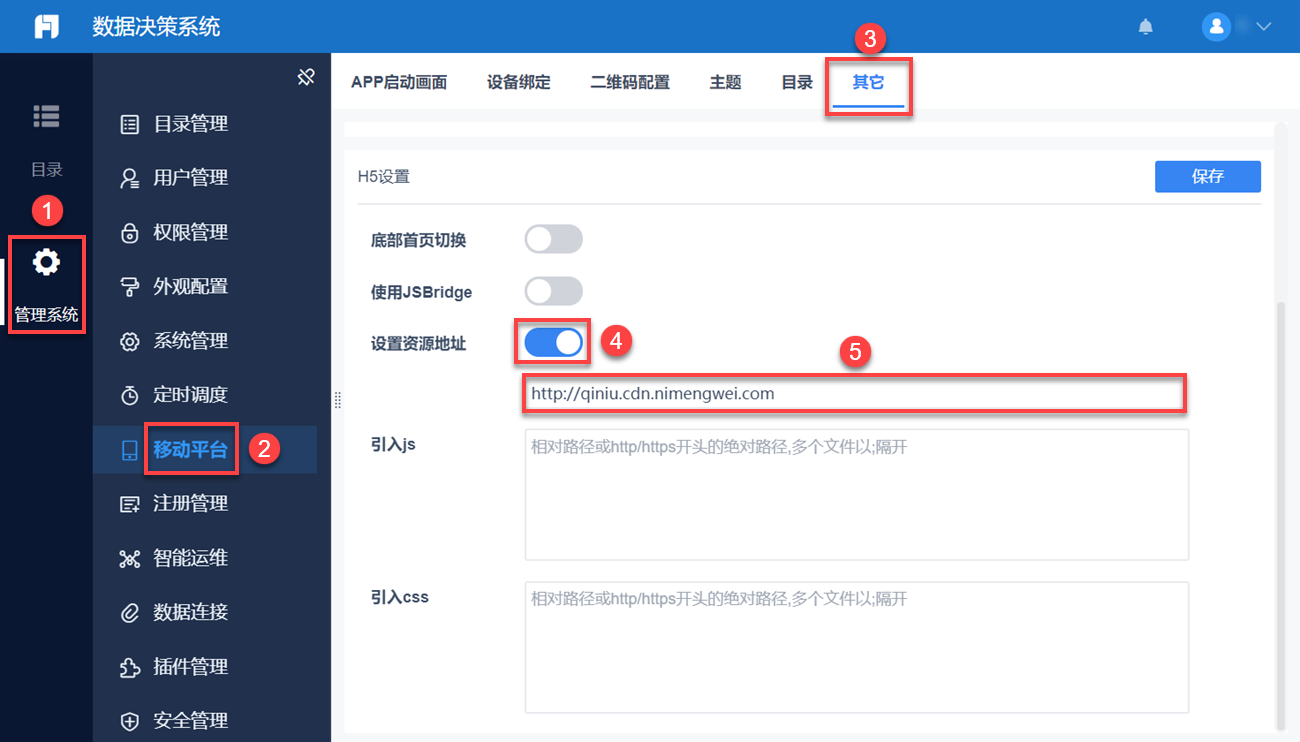Click the 引入js text area
The image size is (1300, 742).
[856, 494]
